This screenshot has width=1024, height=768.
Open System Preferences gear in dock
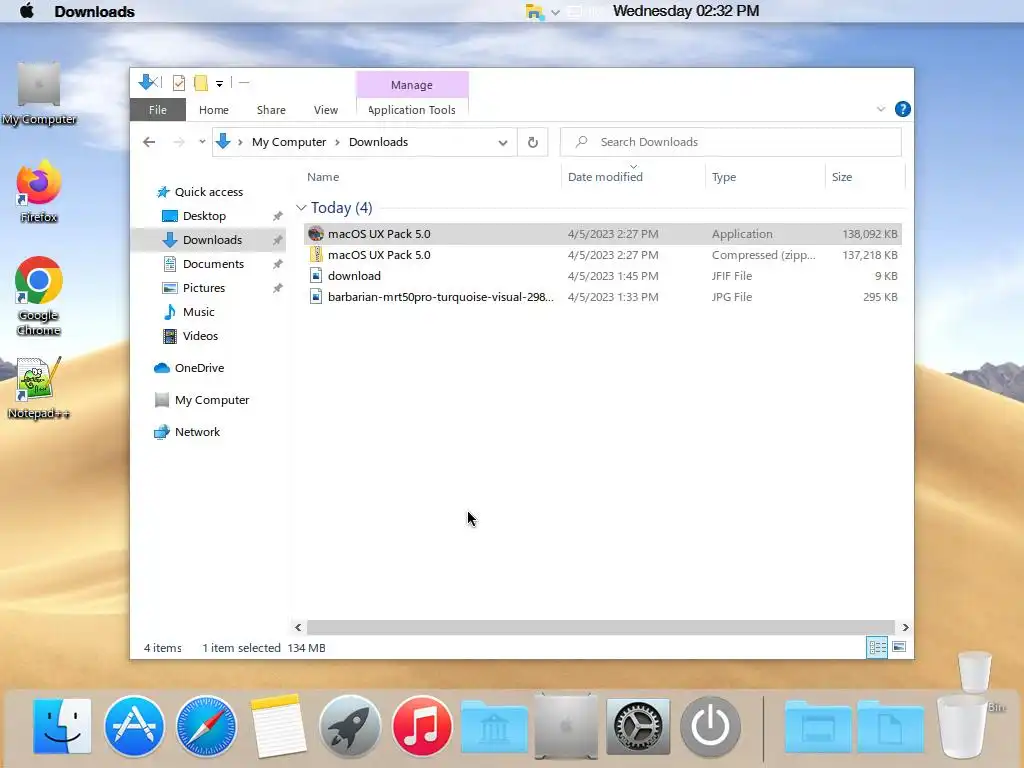[x=638, y=726]
